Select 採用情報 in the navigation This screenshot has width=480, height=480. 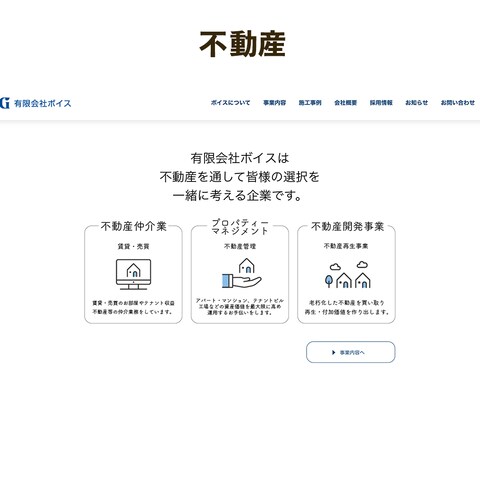[381, 103]
